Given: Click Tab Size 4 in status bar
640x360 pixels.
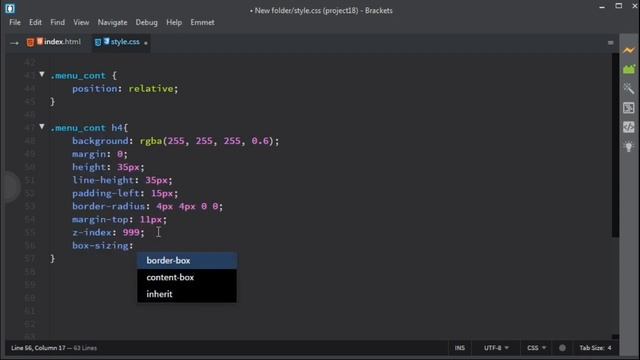Looking at the screenshot, I should 596,348.
